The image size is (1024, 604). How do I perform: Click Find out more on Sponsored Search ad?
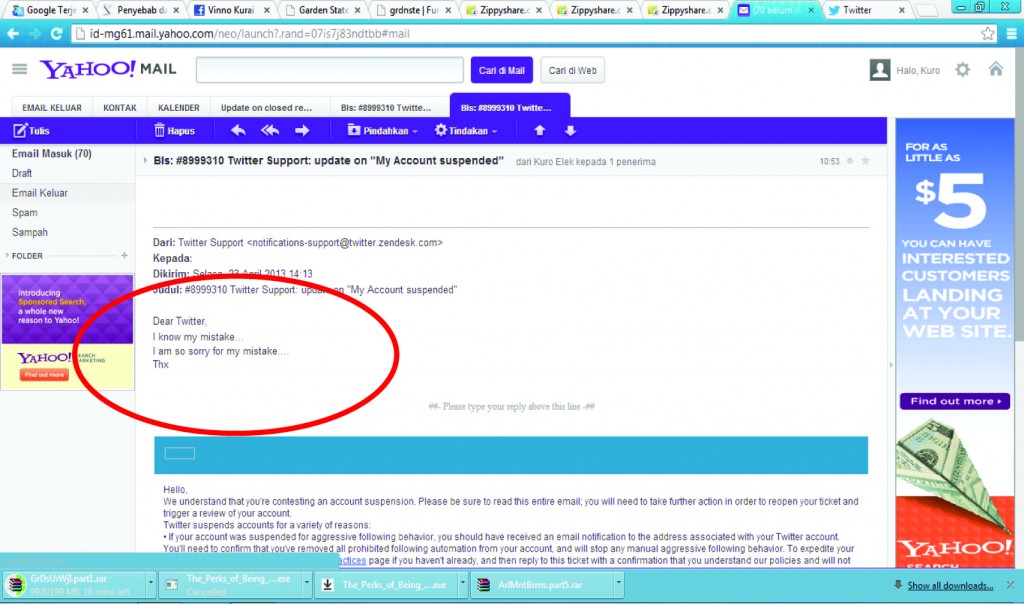44,375
